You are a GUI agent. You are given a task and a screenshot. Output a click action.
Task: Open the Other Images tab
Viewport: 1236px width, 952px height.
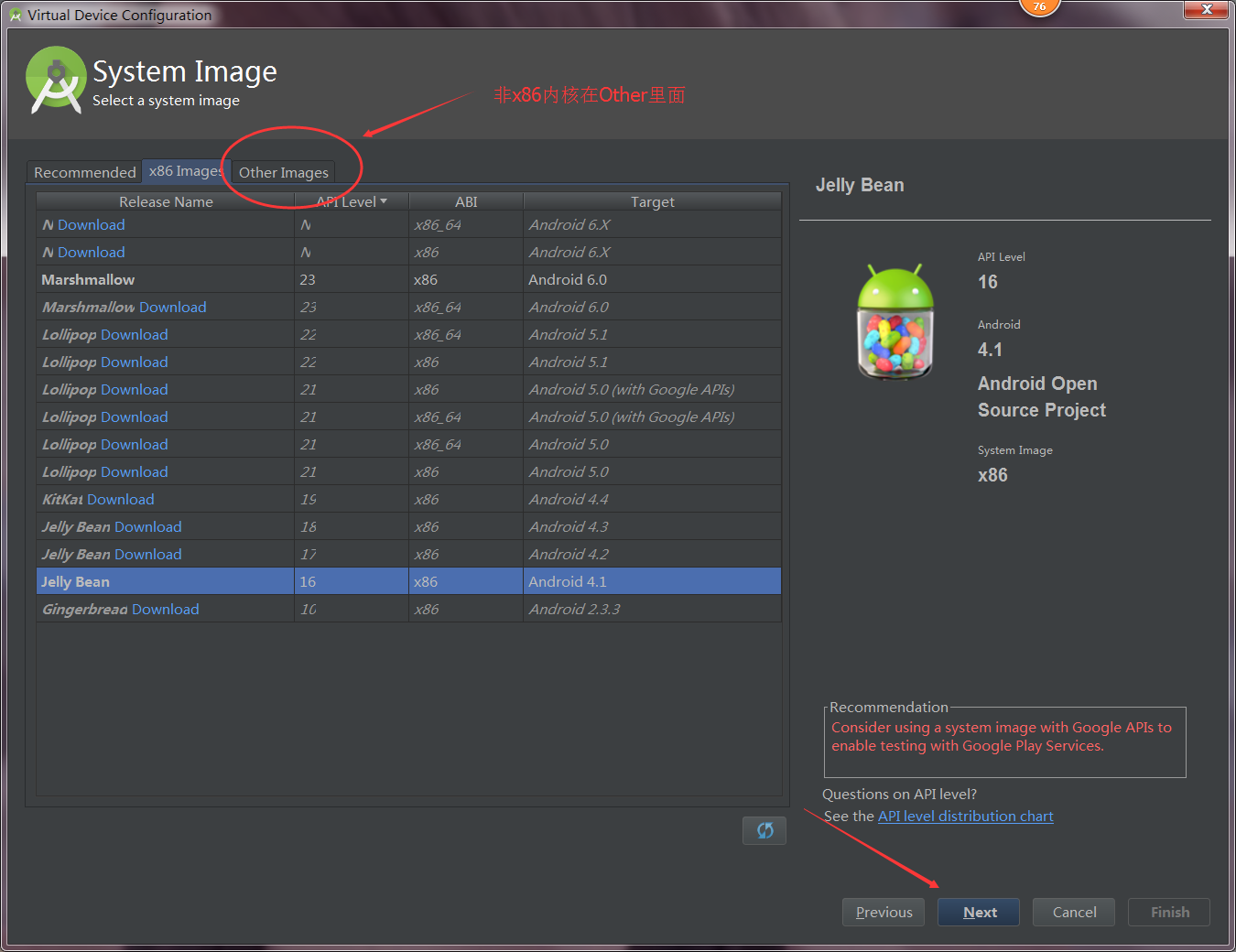(283, 172)
